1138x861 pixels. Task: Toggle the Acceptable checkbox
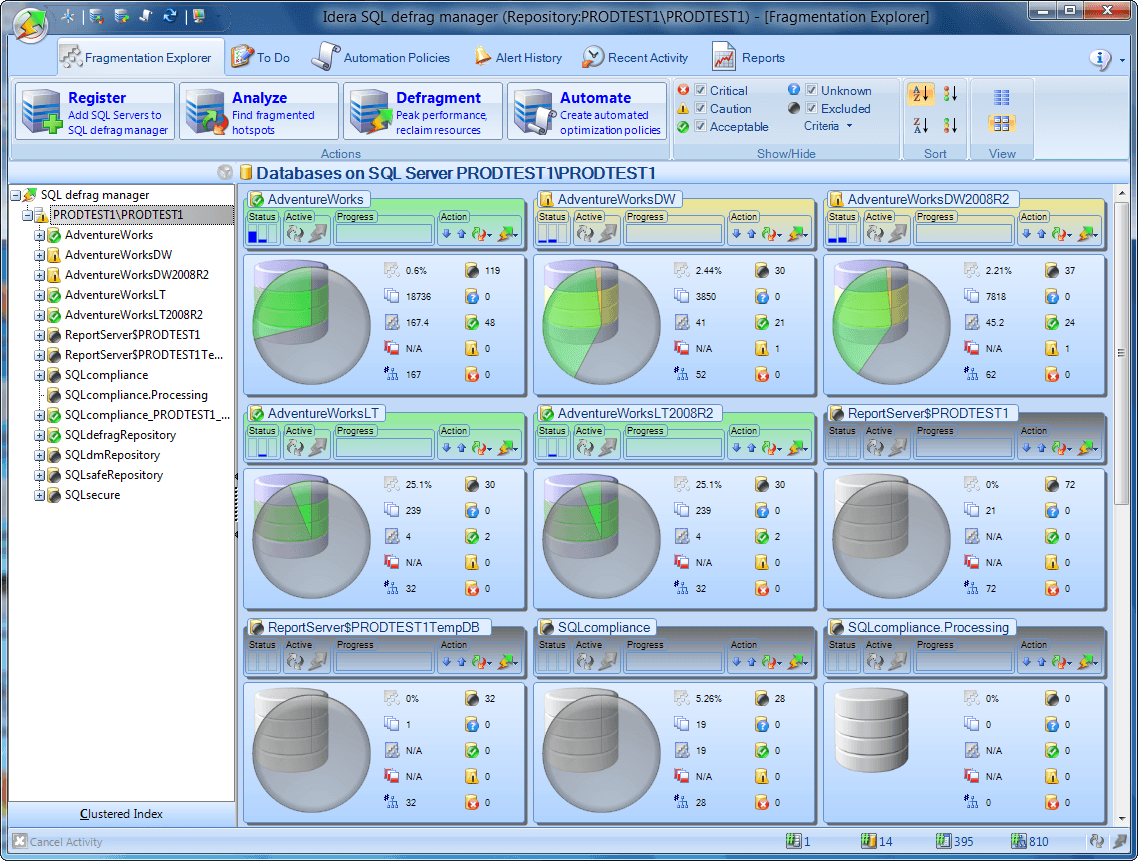[700, 126]
